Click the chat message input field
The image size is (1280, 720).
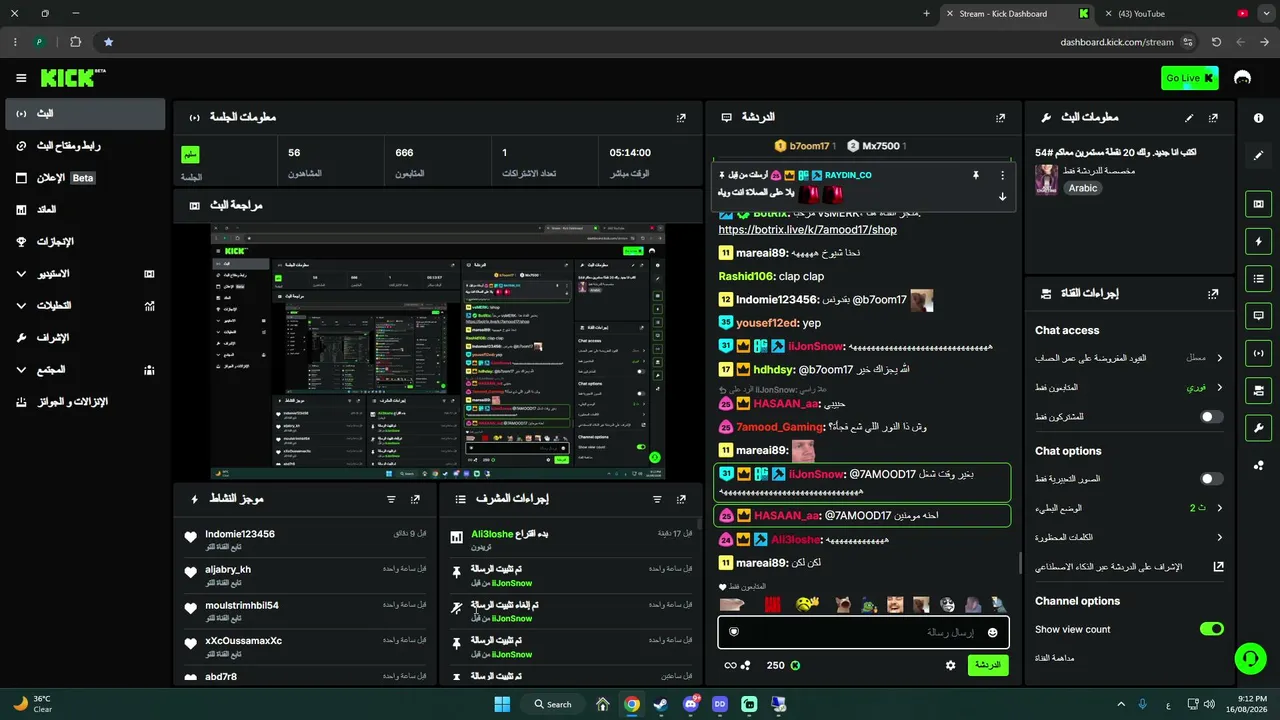[x=863, y=632]
